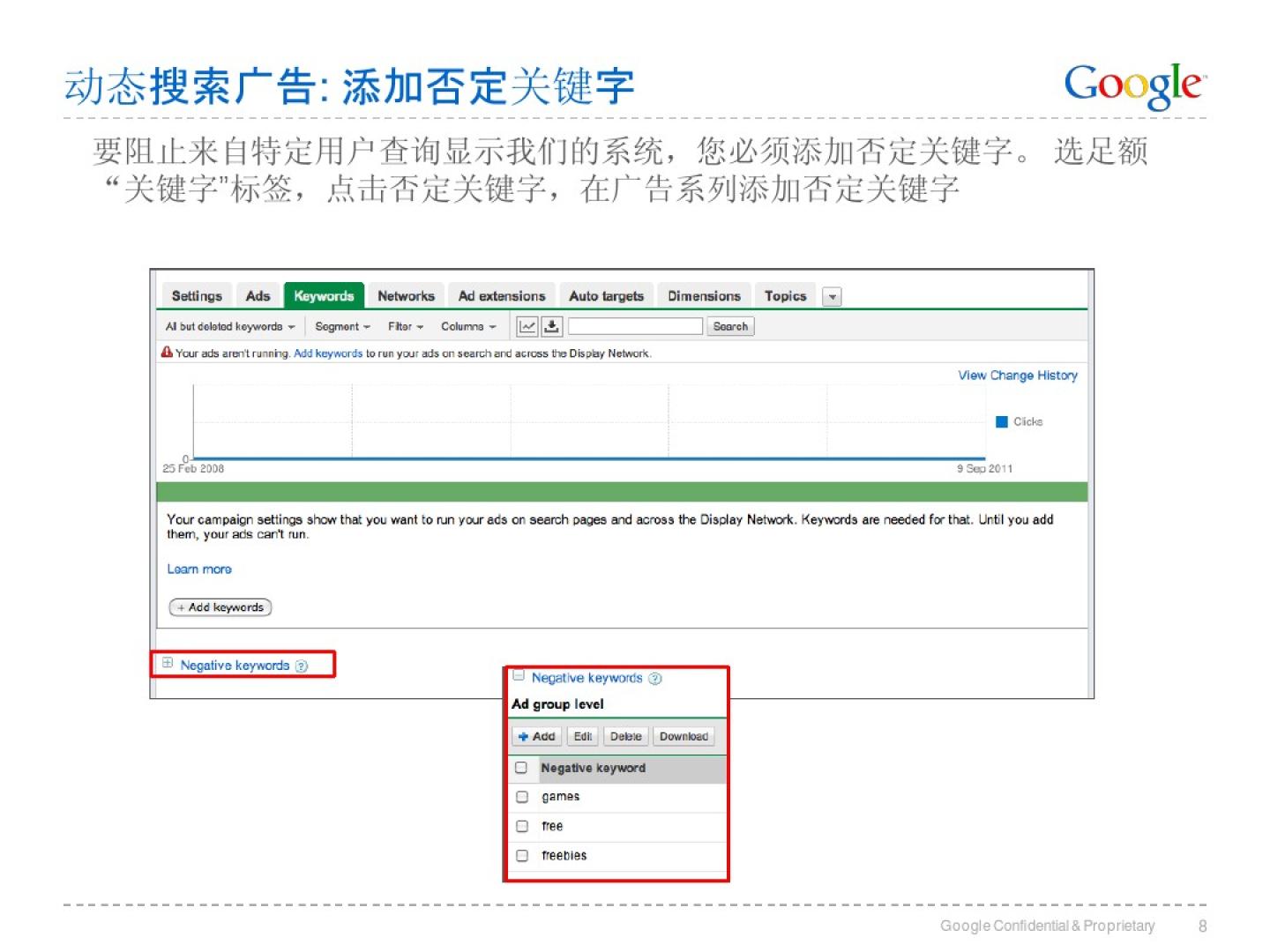Image resolution: width=1270 pixels, height=952 pixels.
Task: Open the All but deleted keywords dropdown
Action: pos(230,326)
